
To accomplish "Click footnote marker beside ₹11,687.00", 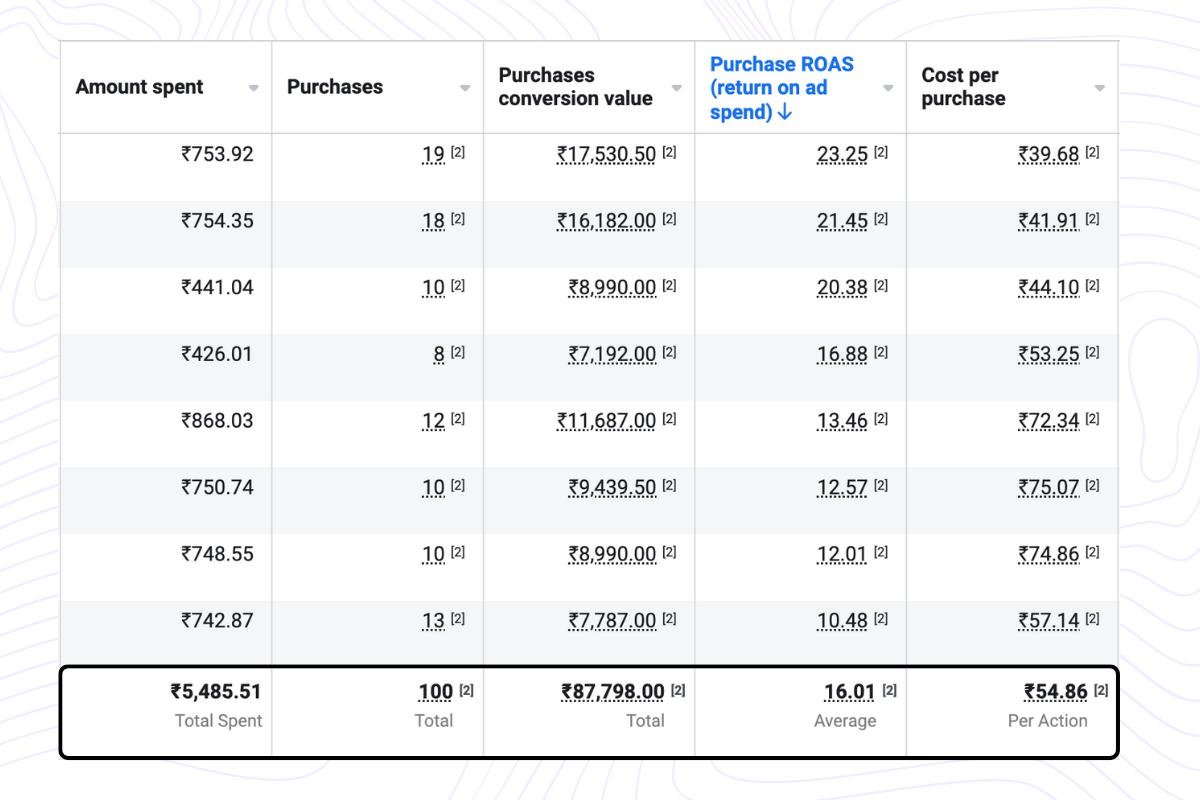I will click(669, 420).
